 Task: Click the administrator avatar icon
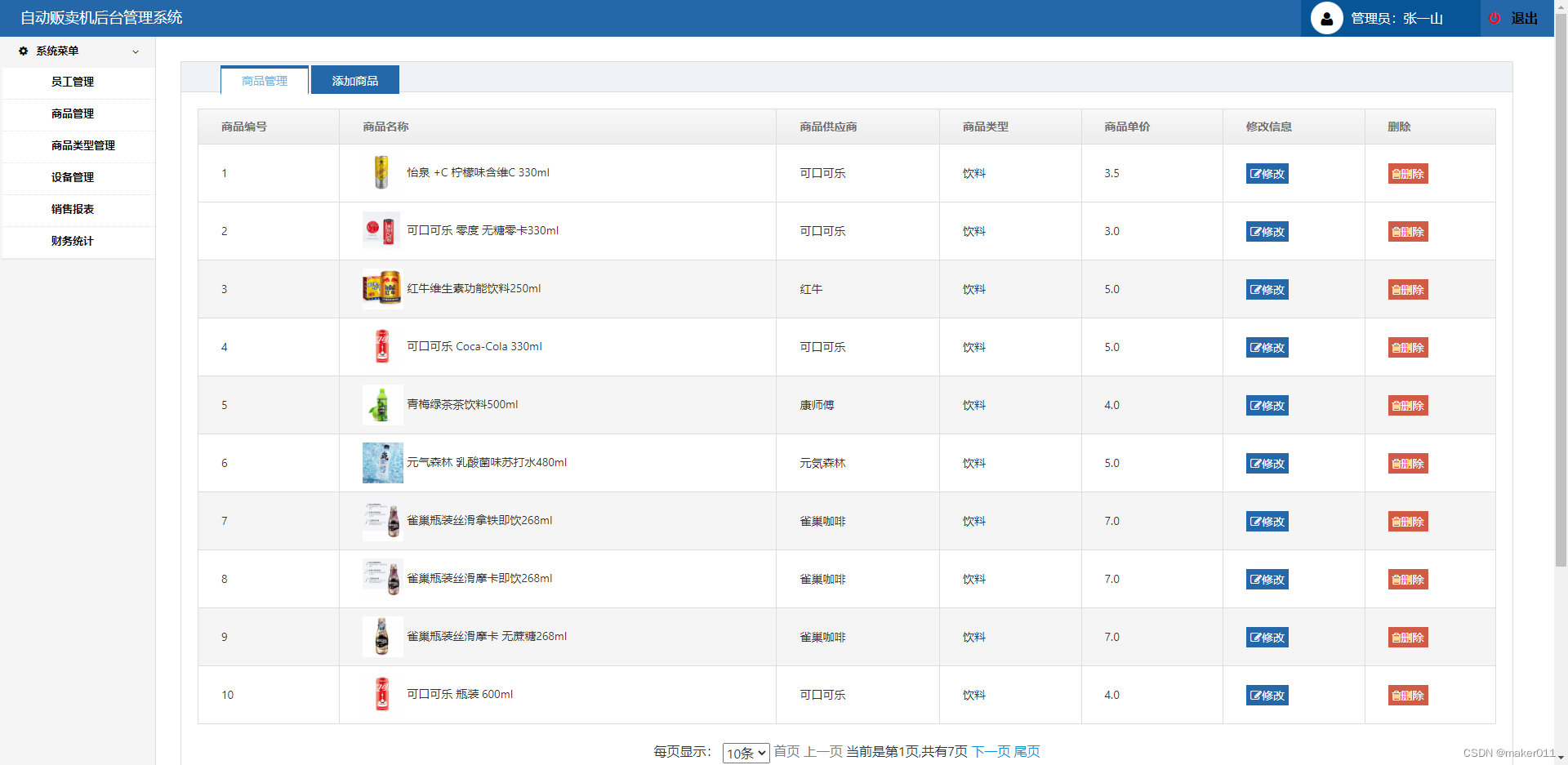(1326, 18)
